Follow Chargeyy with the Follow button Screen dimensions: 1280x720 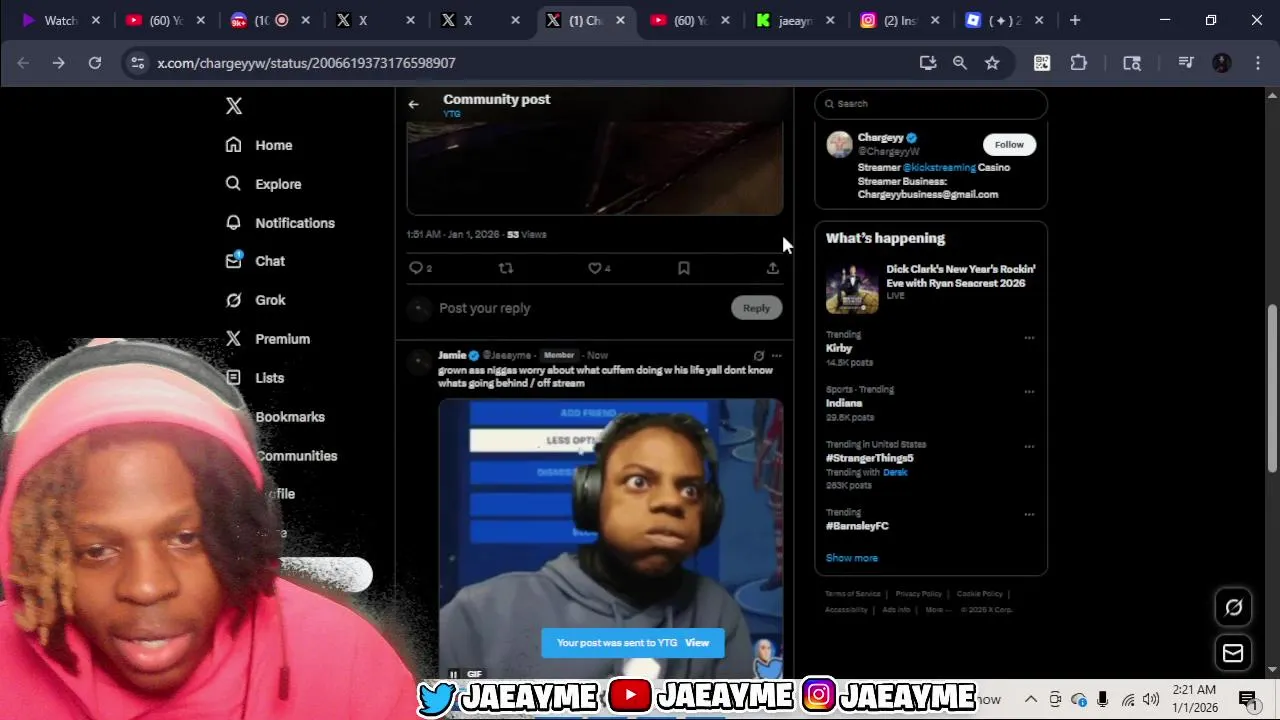pyautogui.click(x=1009, y=144)
